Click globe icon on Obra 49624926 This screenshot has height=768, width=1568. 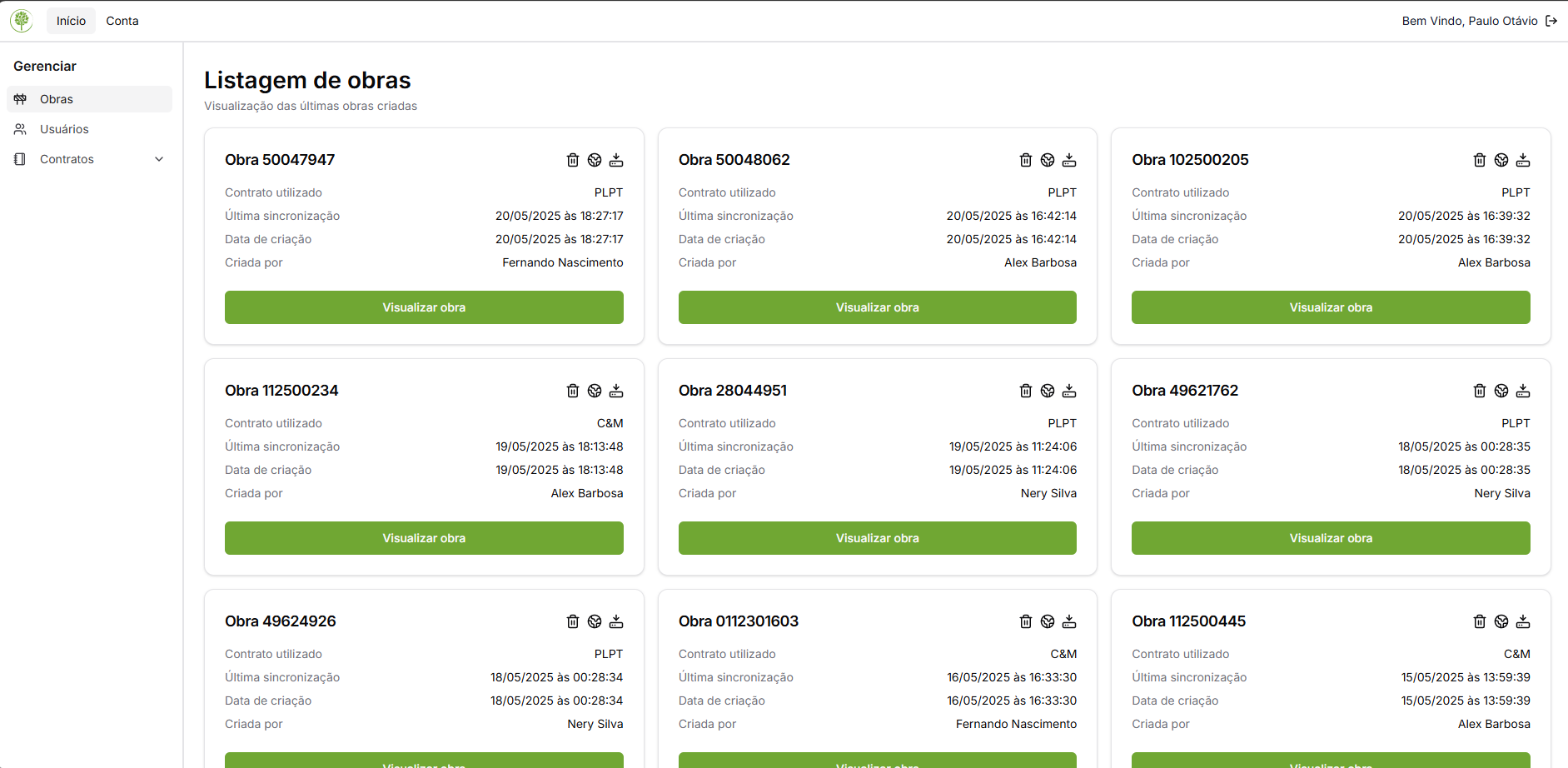[x=595, y=621]
